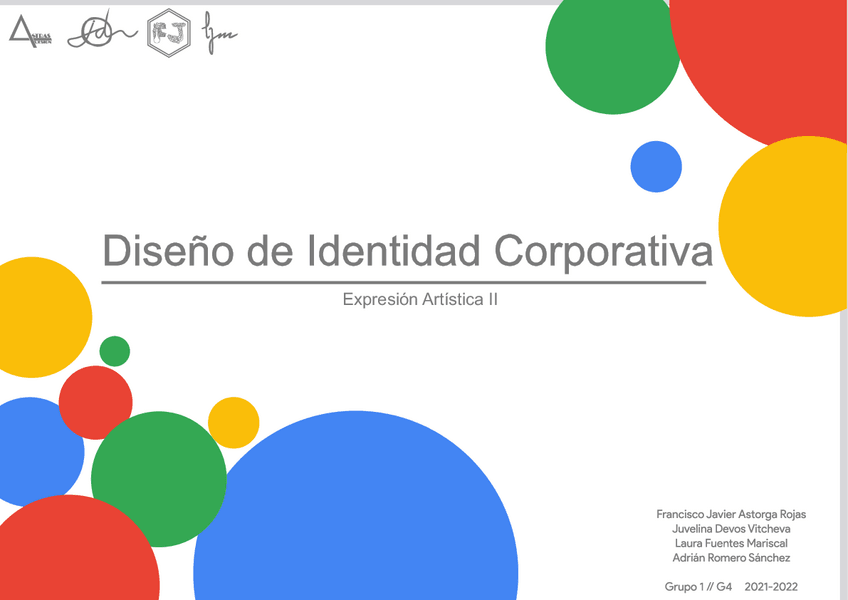The width and height of the screenshot is (848, 600).
Task: Click the horizontal divider line below the title
Action: (x=405, y=283)
